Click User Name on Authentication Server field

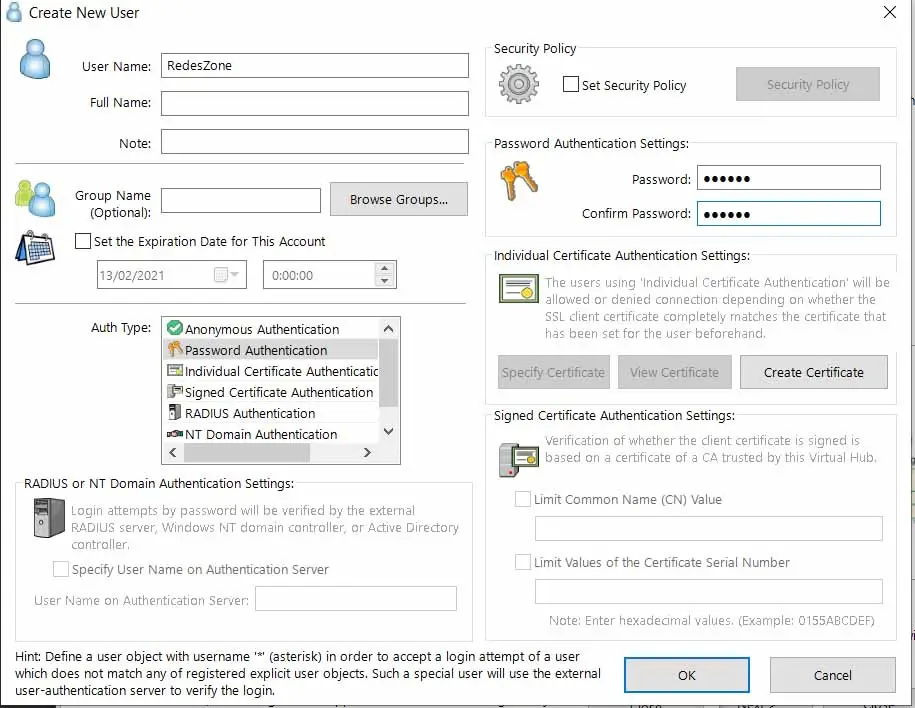tap(356, 599)
